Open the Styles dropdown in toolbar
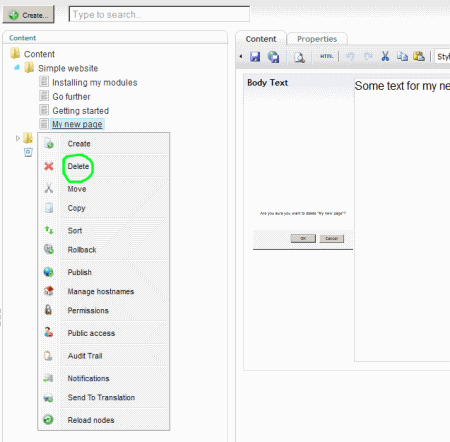This screenshot has height=442, width=450. [442, 57]
